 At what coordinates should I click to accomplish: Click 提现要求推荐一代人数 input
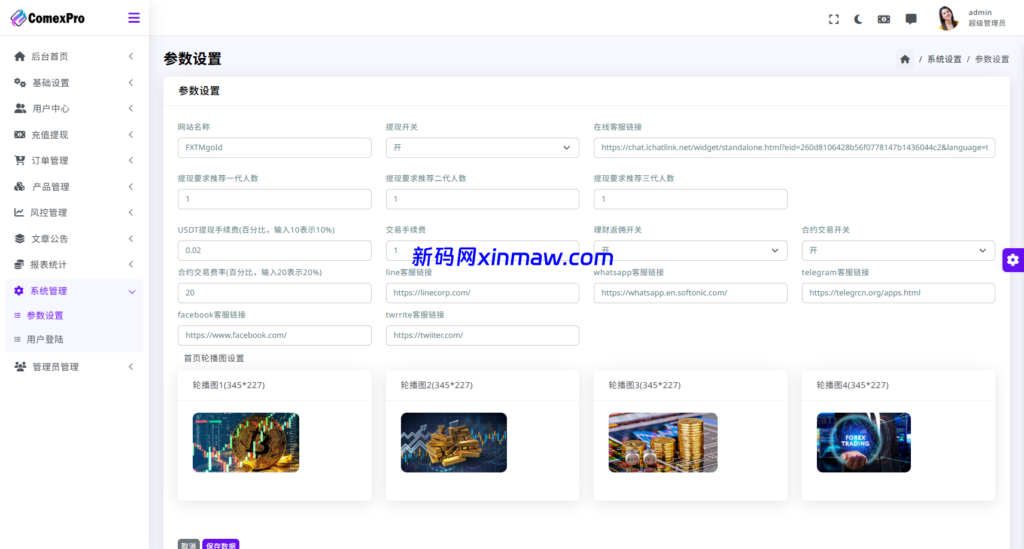pyautogui.click(x=274, y=199)
